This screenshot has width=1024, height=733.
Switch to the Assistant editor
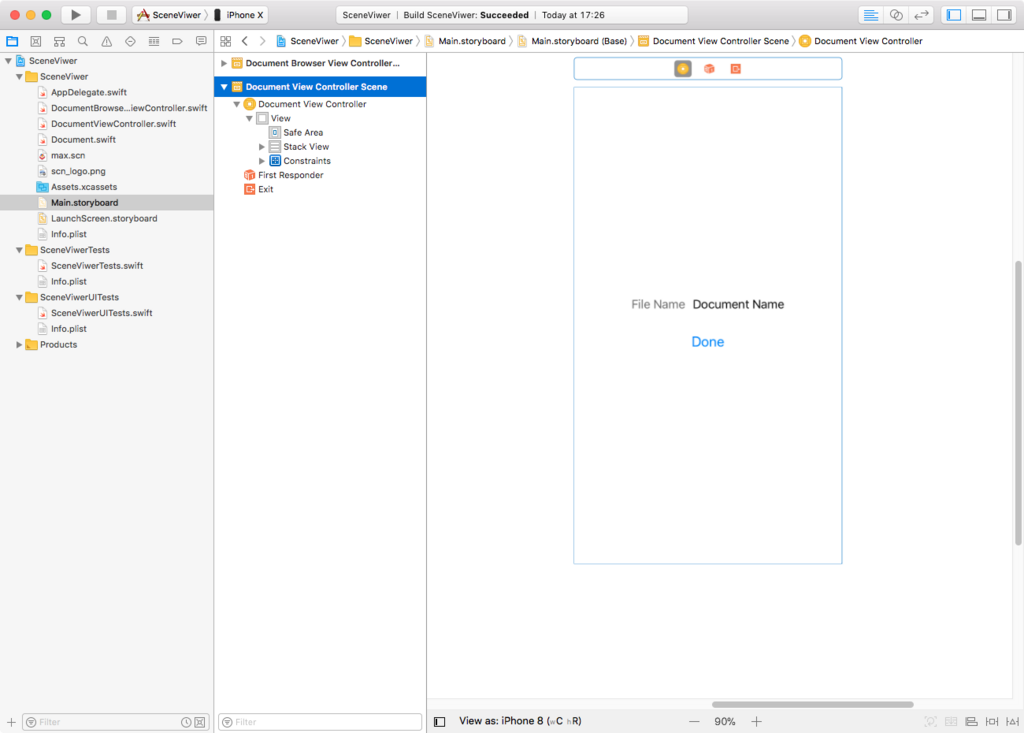[896, 14]
